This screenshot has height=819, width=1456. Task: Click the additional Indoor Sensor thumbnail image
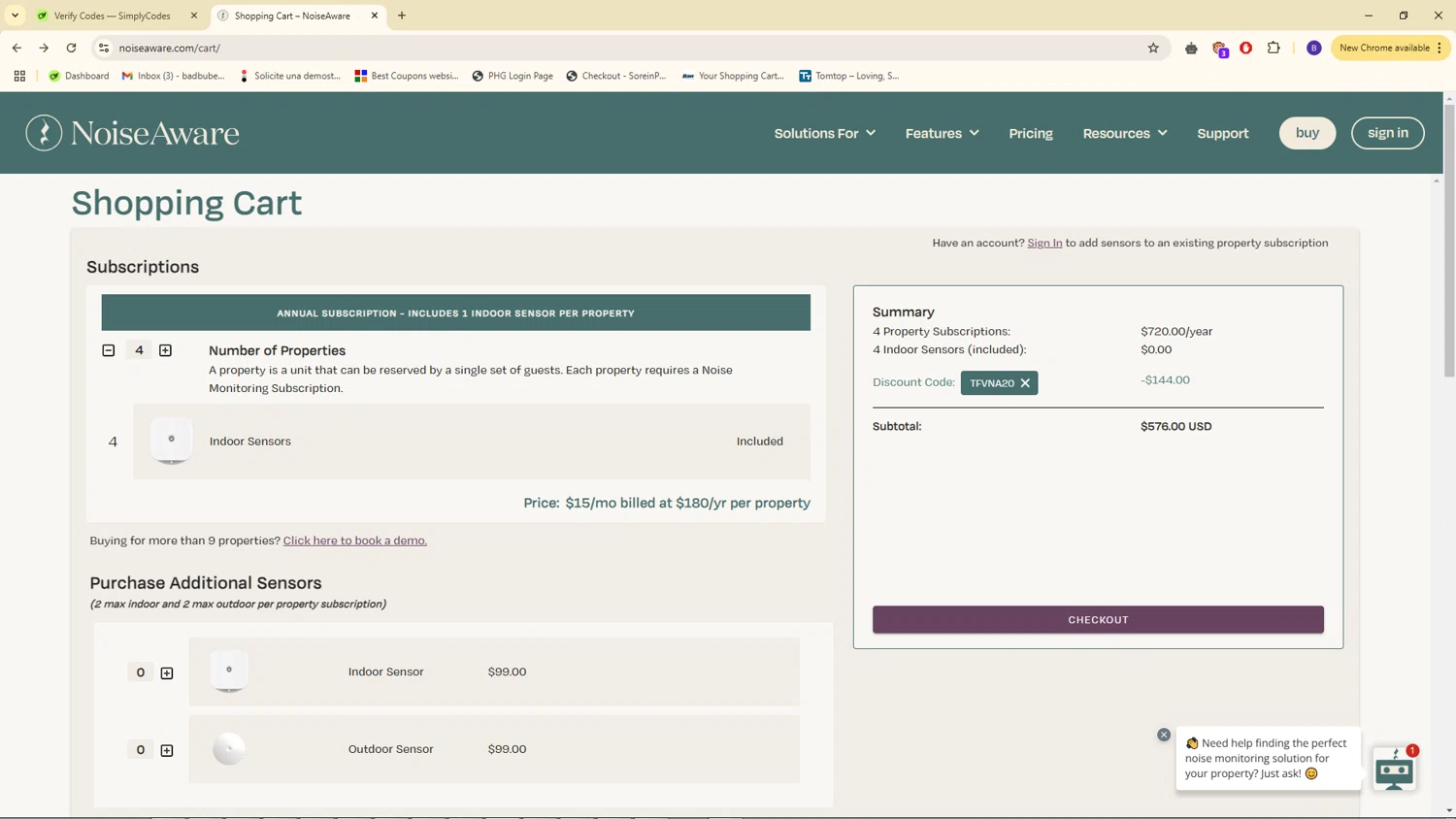[x=229, y=671]
